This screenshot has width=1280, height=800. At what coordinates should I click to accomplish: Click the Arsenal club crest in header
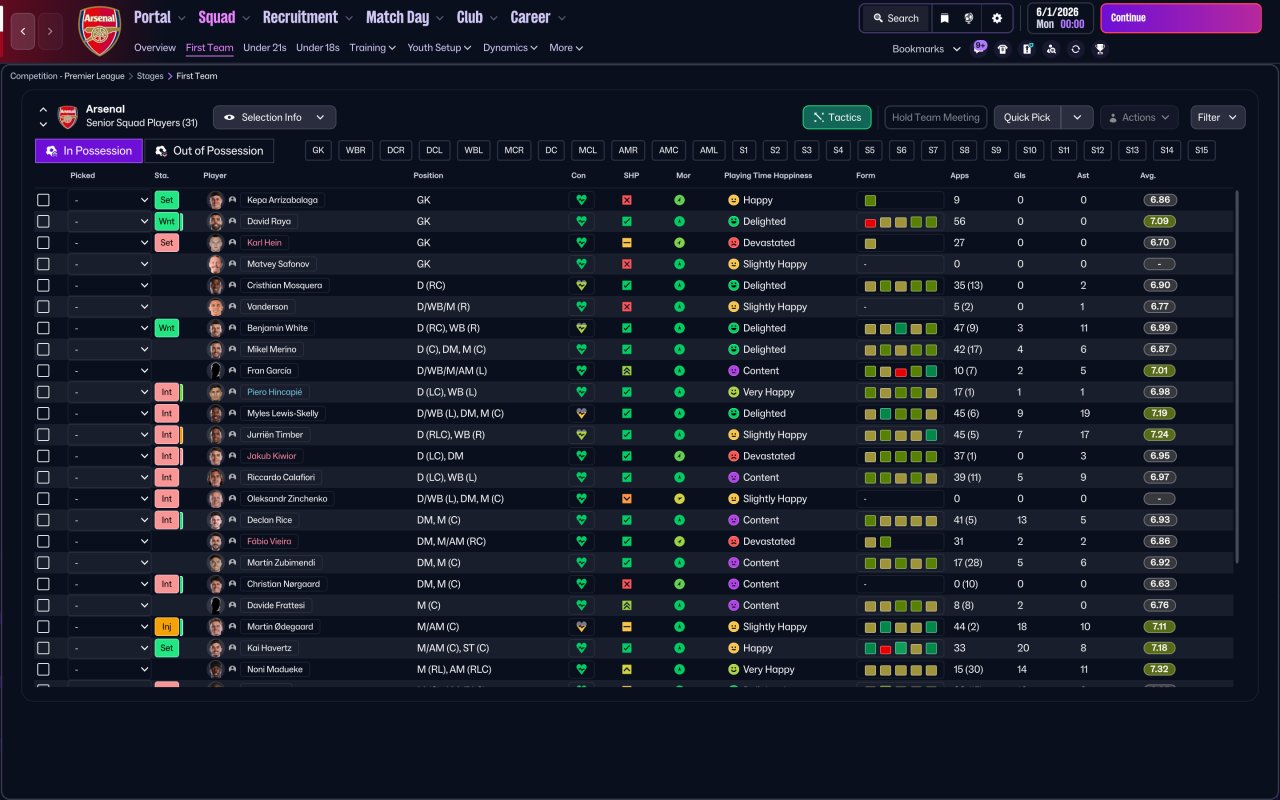pyautogui.click(x=99, y=31)
